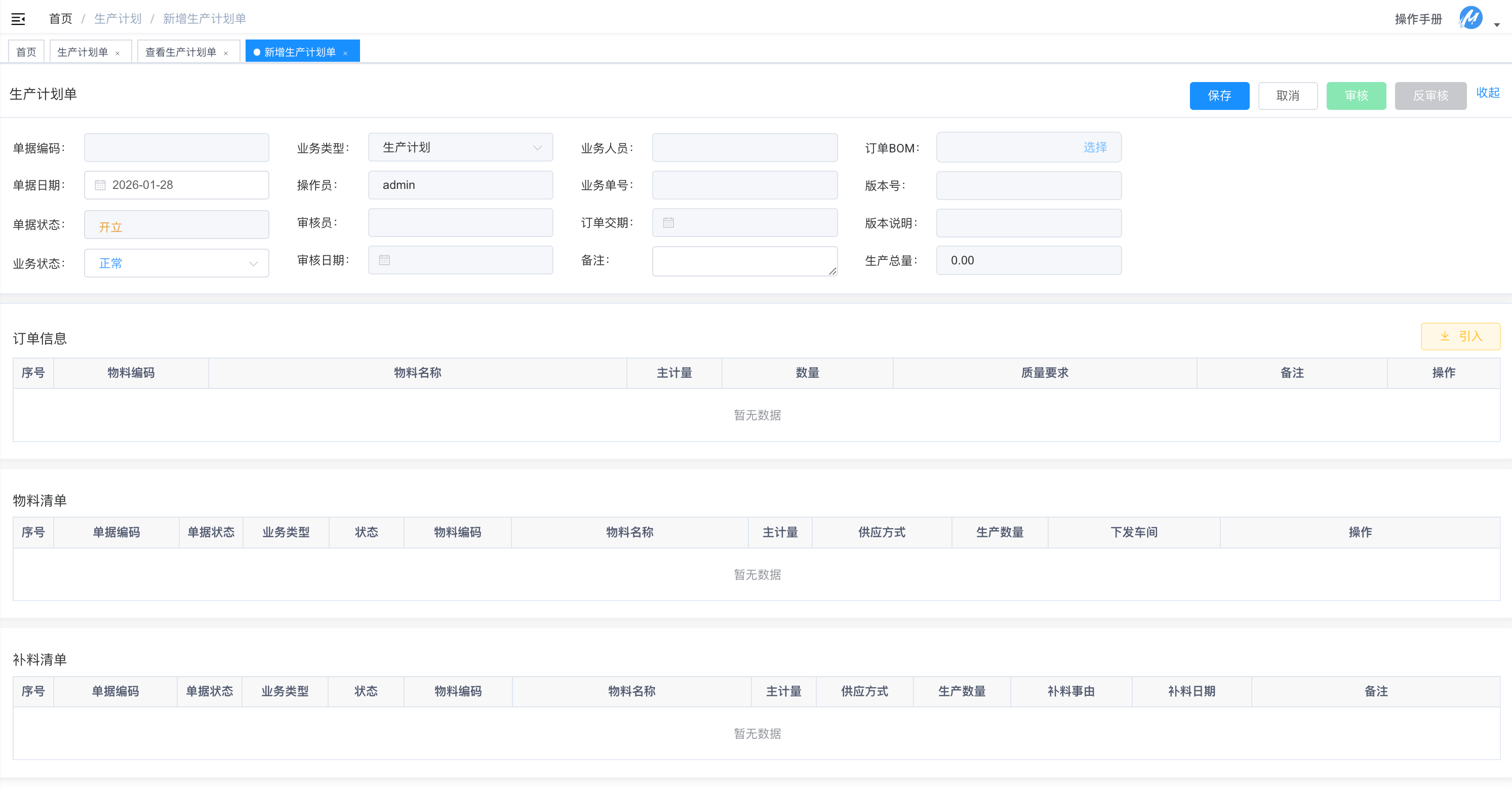Close the 查看生产计划单 tab x icon

point(225,53)
